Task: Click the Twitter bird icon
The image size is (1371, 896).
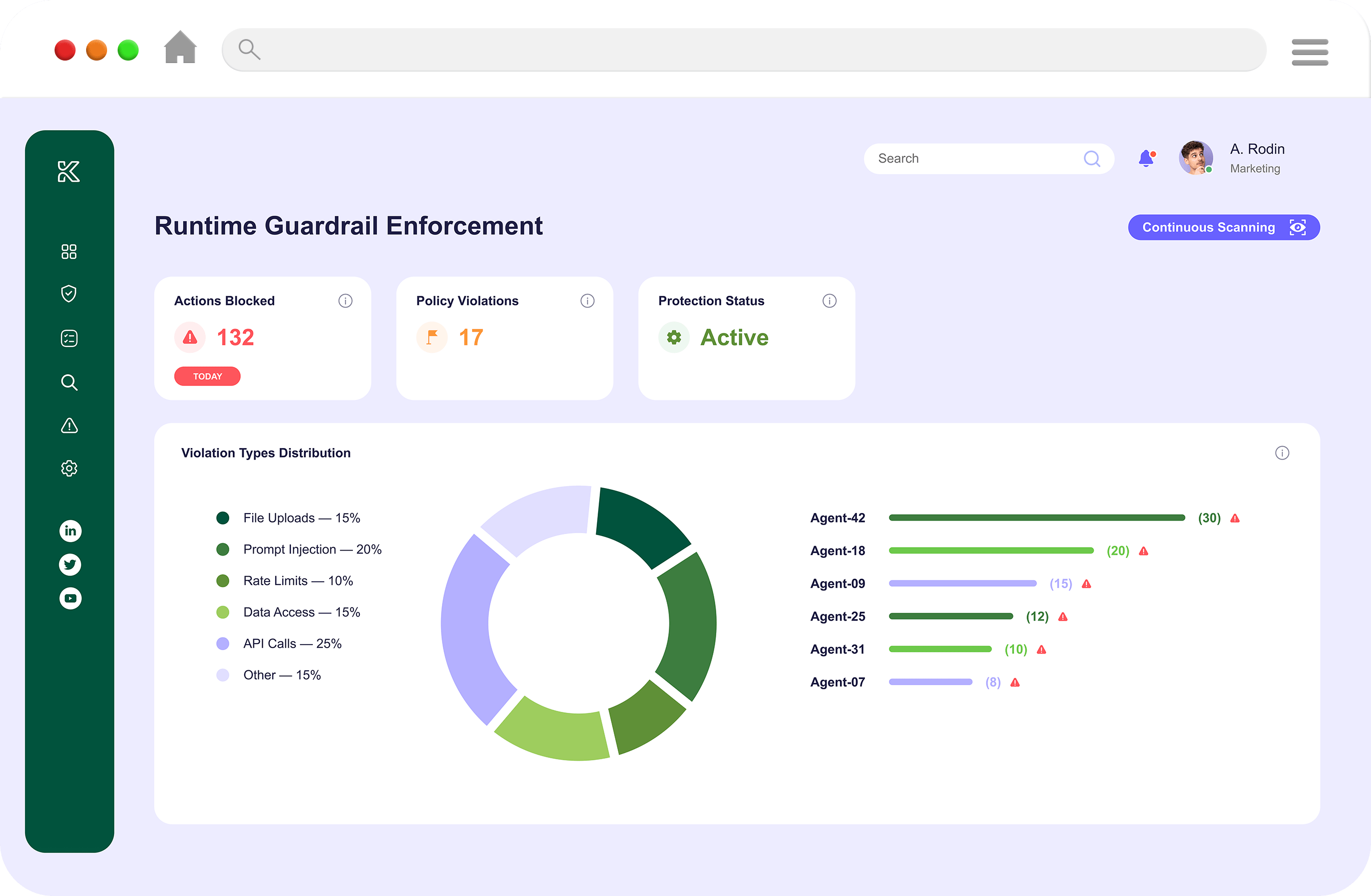Action: pyautogui.click(x=70, y=565)
